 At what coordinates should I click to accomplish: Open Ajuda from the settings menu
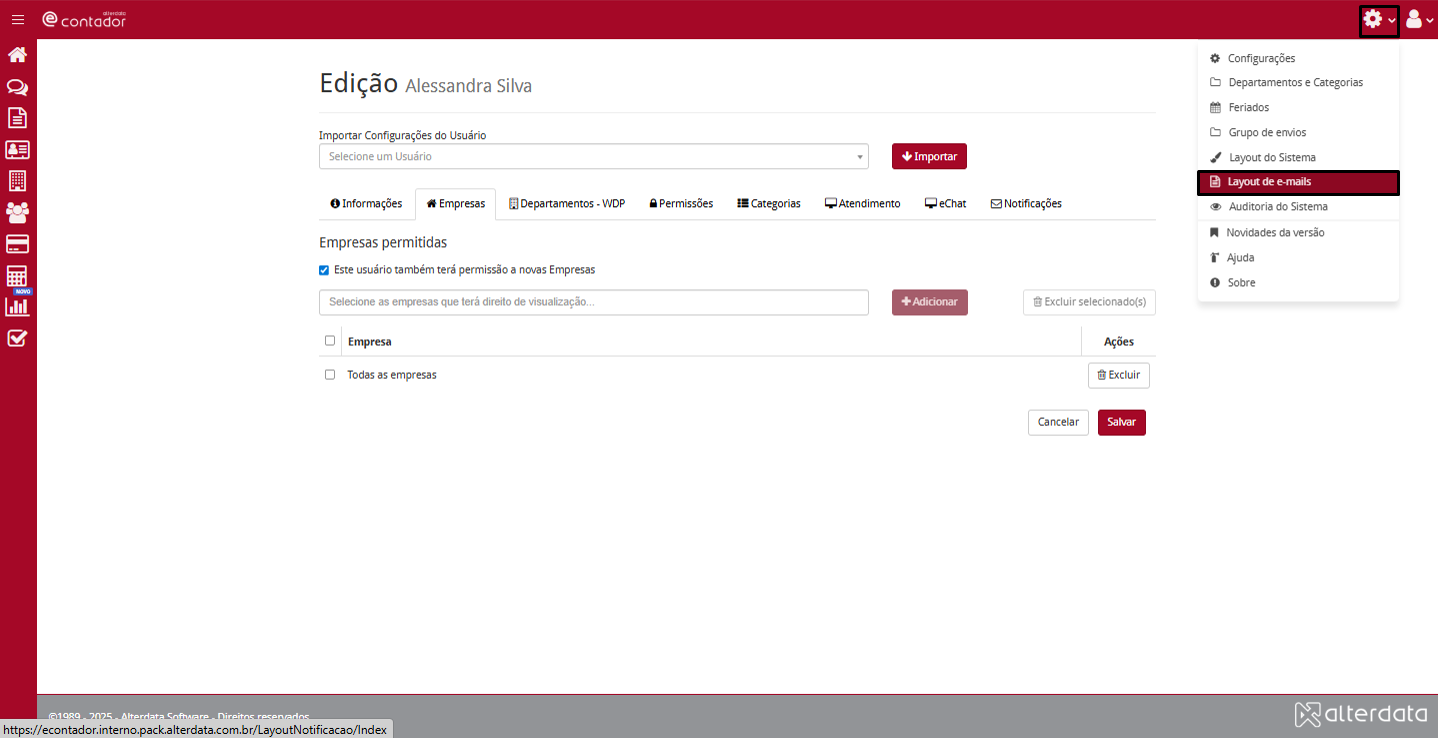tap(1298, 257)
